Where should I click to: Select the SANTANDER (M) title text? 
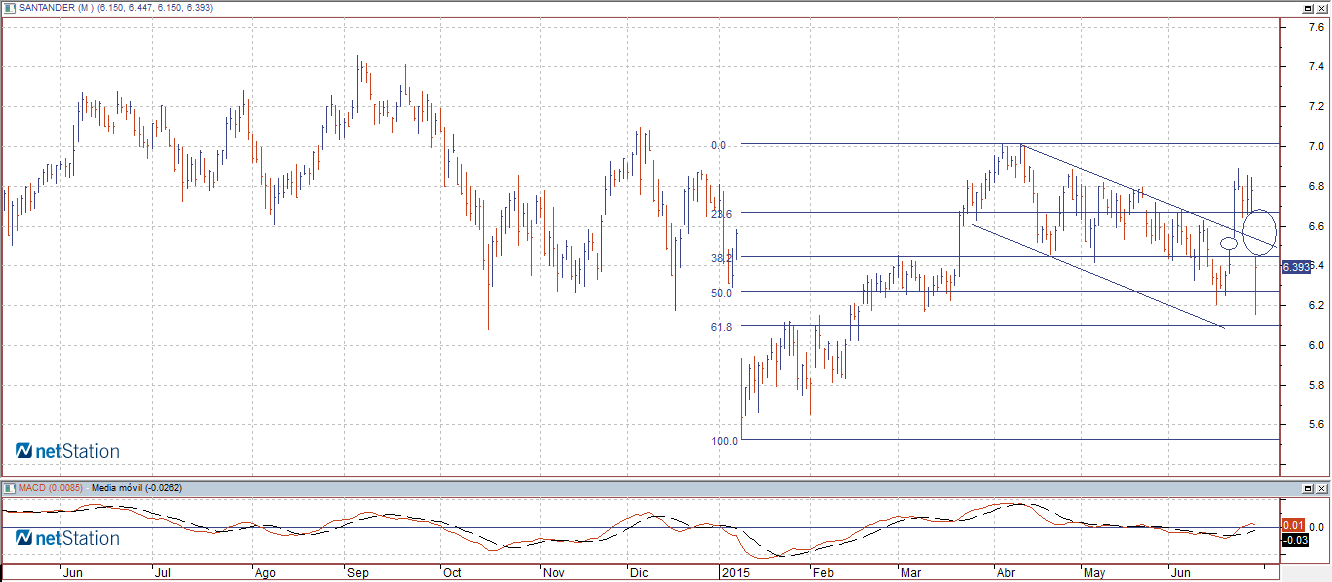pos(57,7)
